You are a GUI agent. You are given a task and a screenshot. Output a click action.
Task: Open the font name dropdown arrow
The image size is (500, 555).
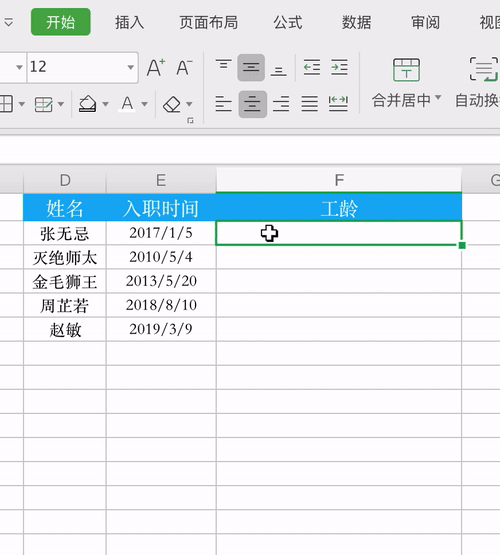(x=19, y=67)
